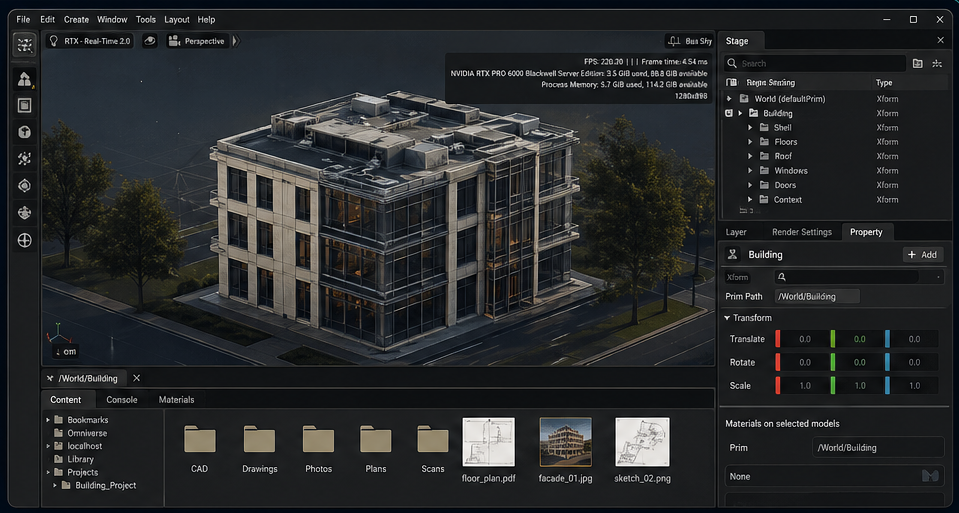Click the World prim icon in the Stage tree
The height and width of the screenshot is (513, 959).
(744, 98)
